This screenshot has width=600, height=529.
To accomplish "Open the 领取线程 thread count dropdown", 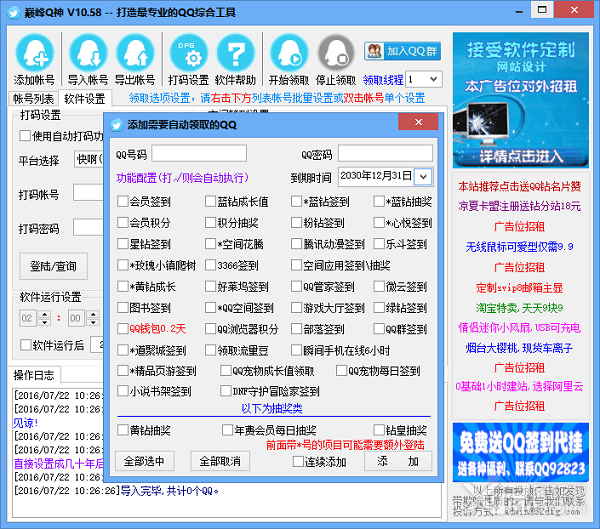I will coord(433,79).
